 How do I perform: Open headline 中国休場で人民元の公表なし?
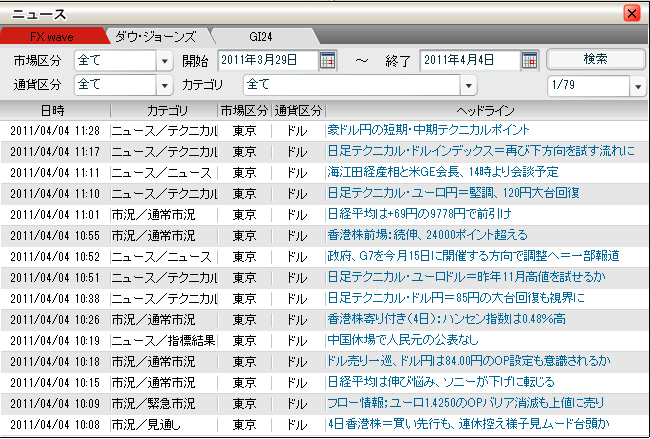[403, 340]
